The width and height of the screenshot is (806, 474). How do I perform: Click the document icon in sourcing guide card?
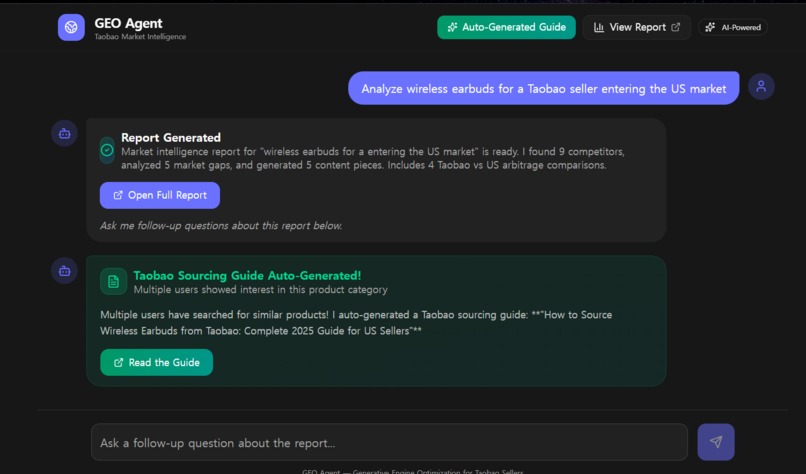(114, 281)
